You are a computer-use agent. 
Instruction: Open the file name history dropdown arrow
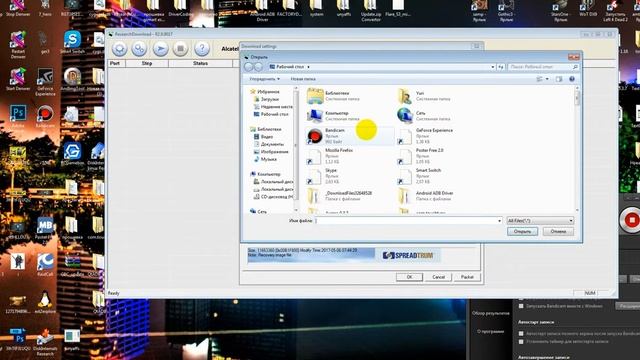coord(499,221)
